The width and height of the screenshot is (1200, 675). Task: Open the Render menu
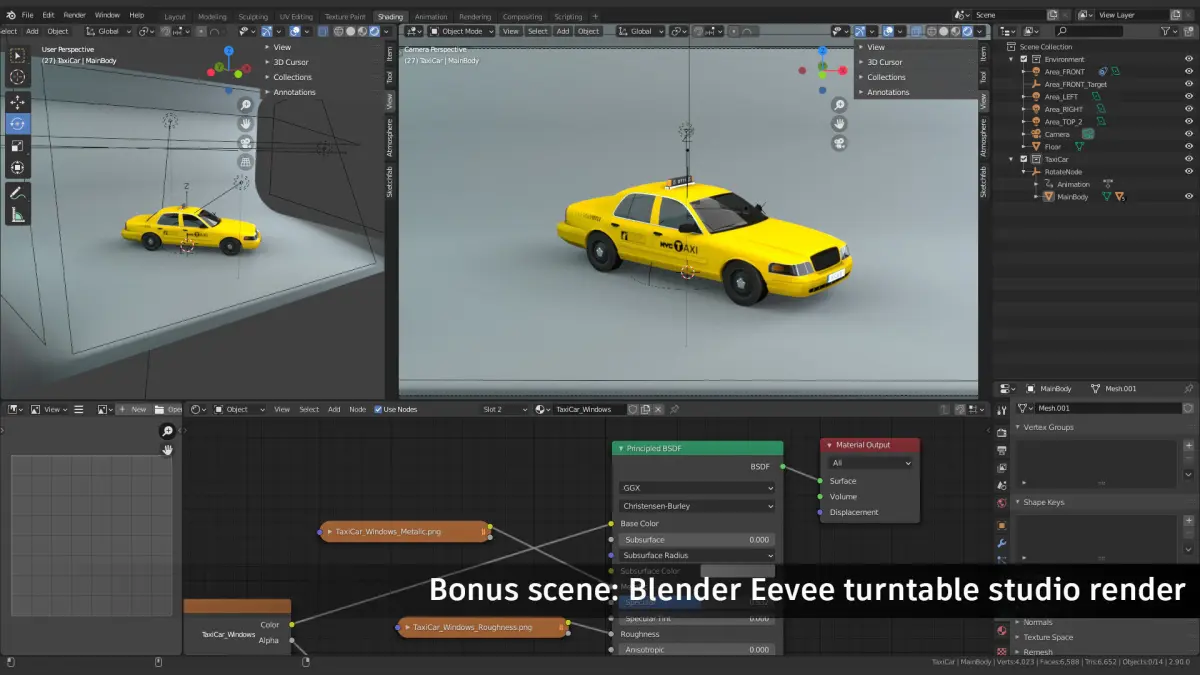click(x=75, y=15)
